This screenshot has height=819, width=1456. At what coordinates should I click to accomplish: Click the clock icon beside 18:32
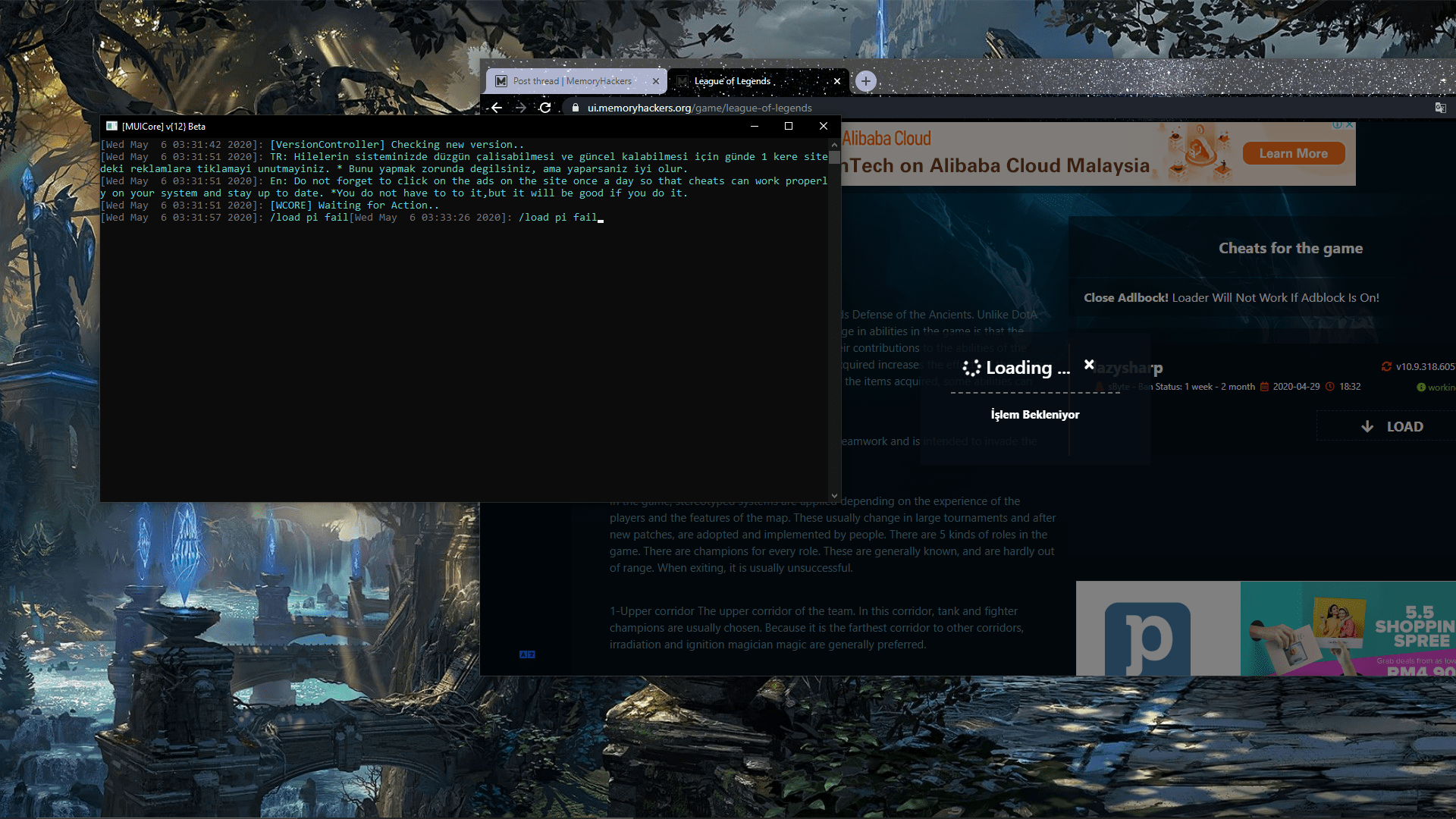click(1329, 387)
